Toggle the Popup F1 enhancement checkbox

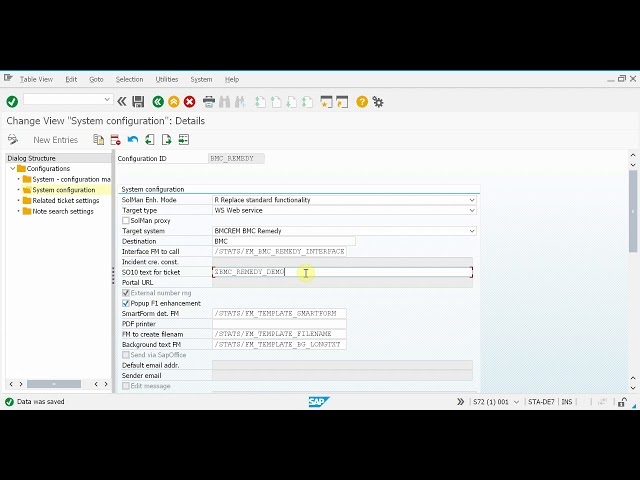[126, 303]
